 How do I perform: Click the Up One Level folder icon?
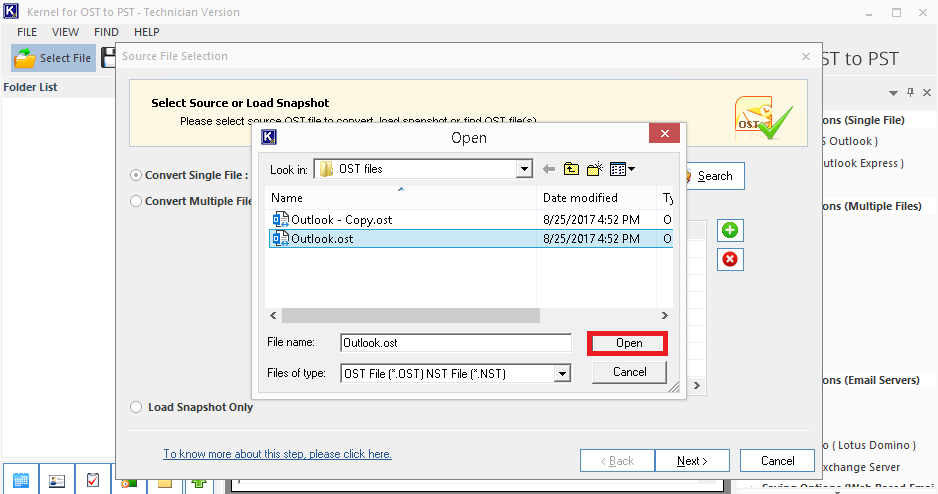(571, 169)
